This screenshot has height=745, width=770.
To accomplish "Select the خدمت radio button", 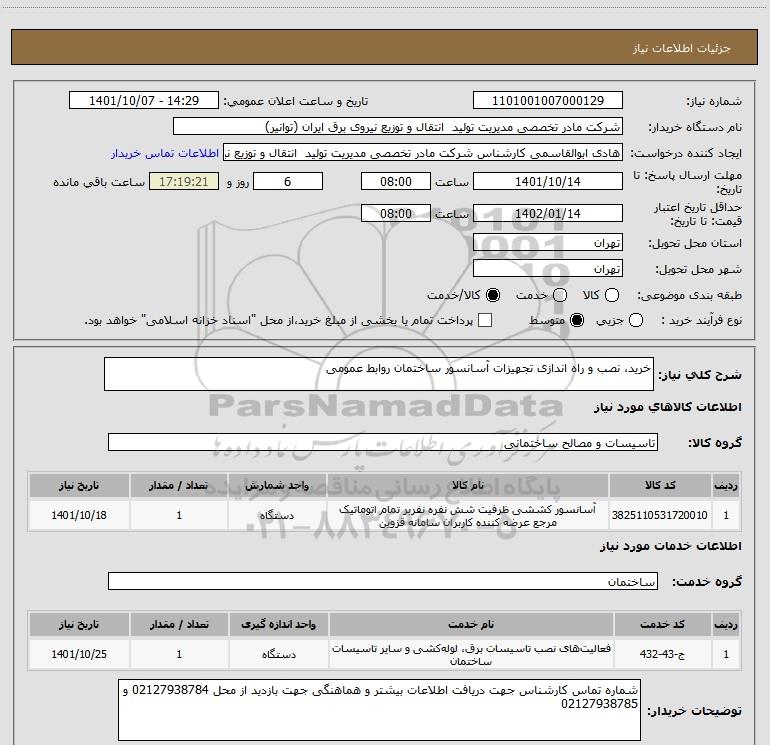I will tap(560, 295).
